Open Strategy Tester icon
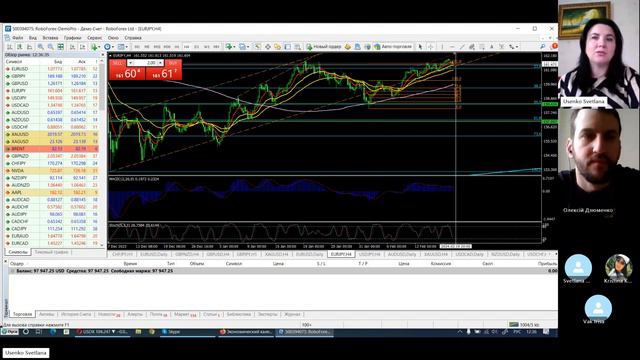 298,47
